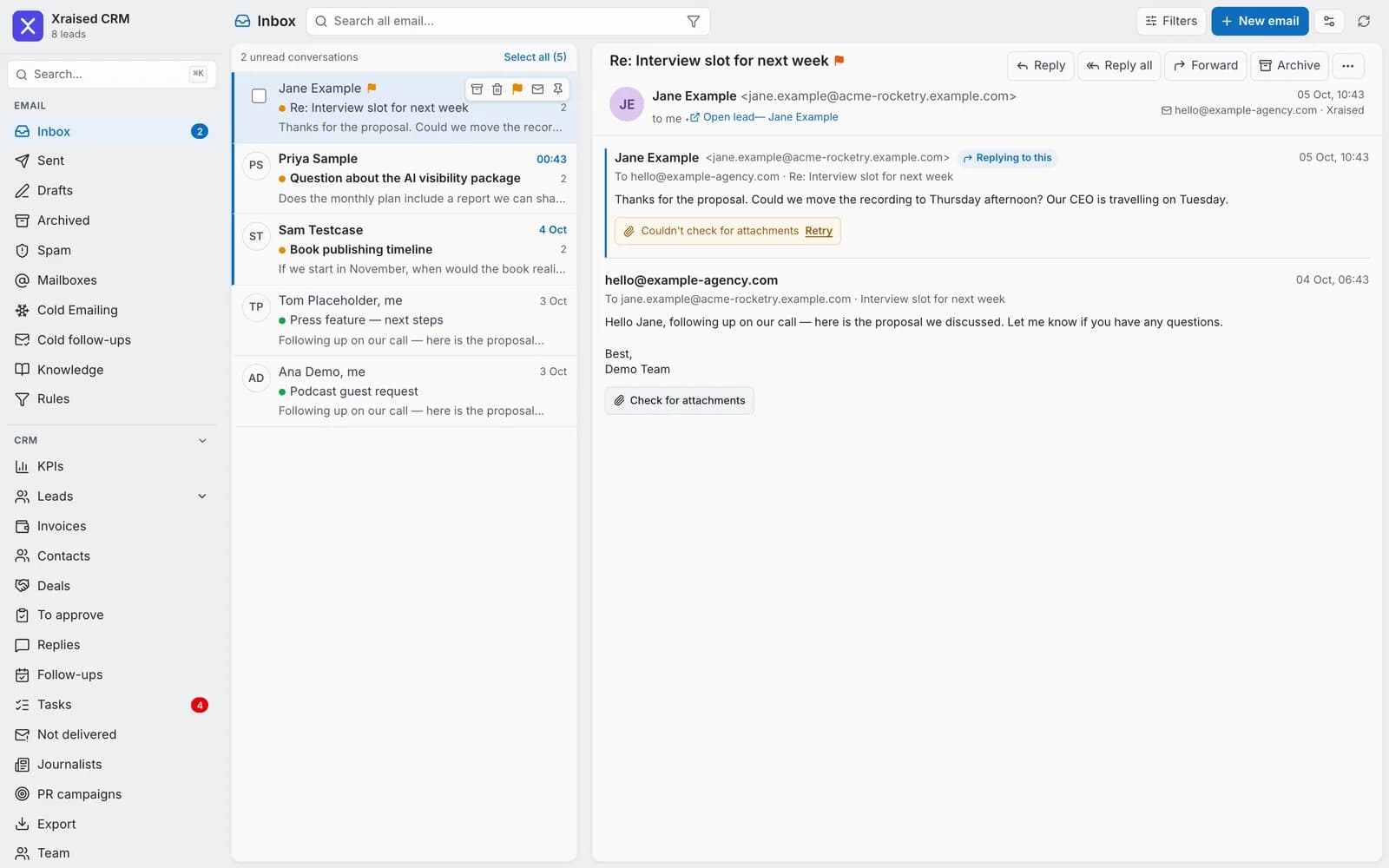Open the Archived folder
This screenshot has width=1389, height=868.
point(111,220)
